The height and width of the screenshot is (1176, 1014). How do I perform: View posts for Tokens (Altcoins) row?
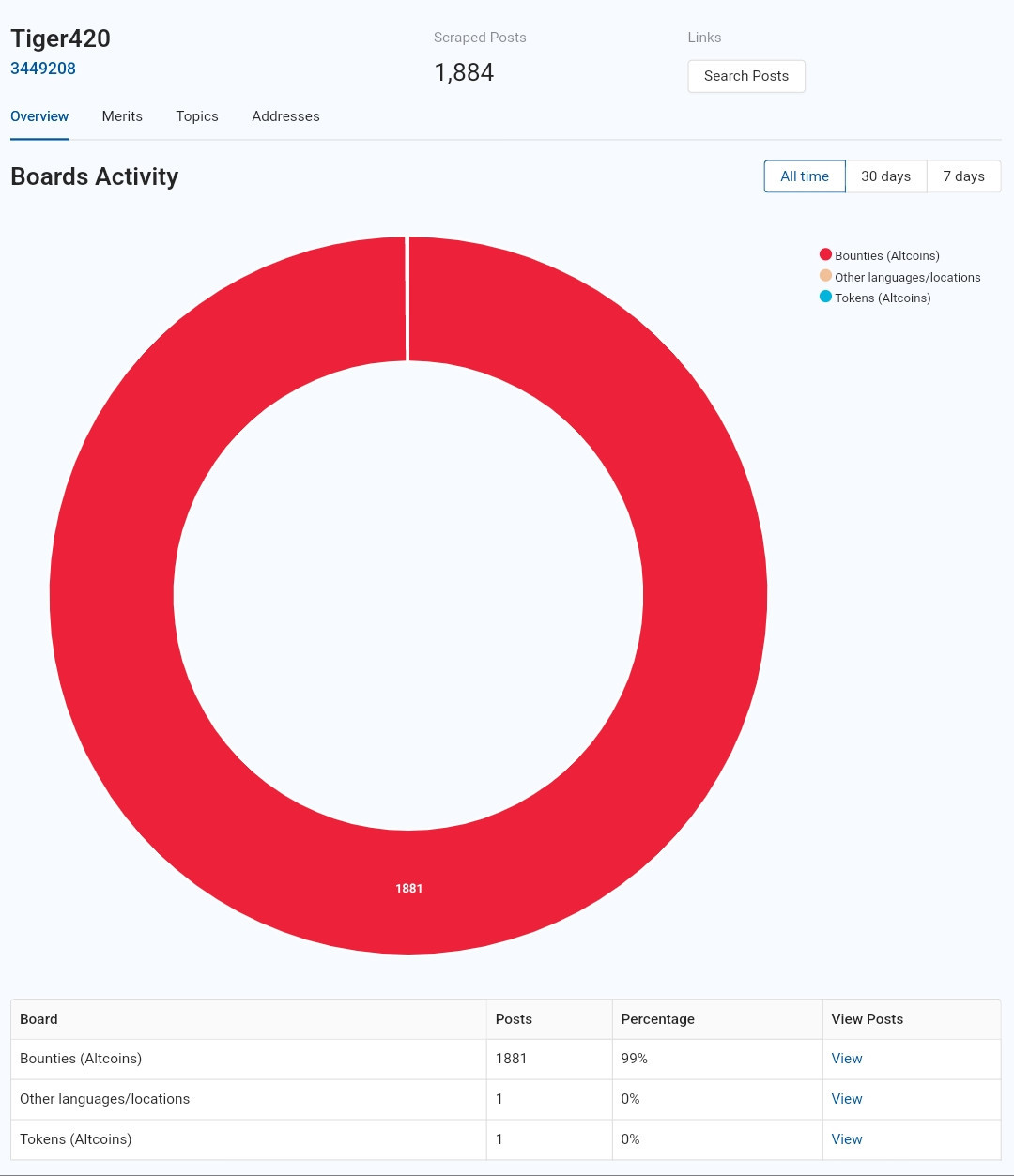point(847,1139)
